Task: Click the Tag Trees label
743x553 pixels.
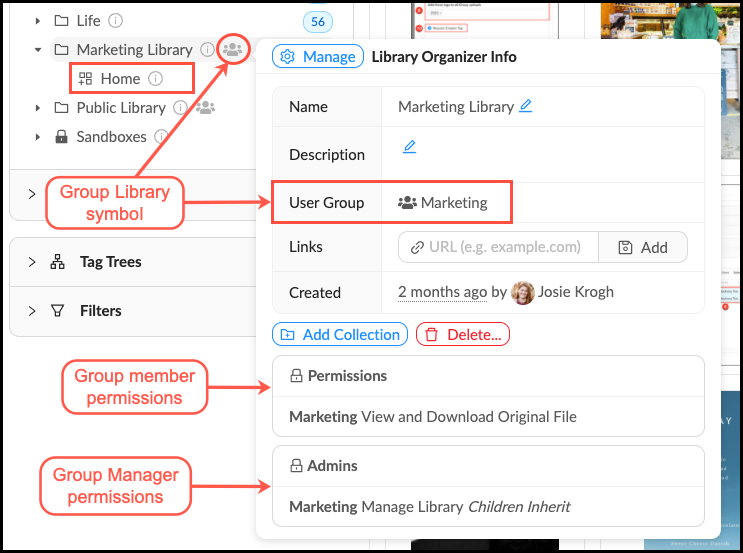Action: [110, 262]
